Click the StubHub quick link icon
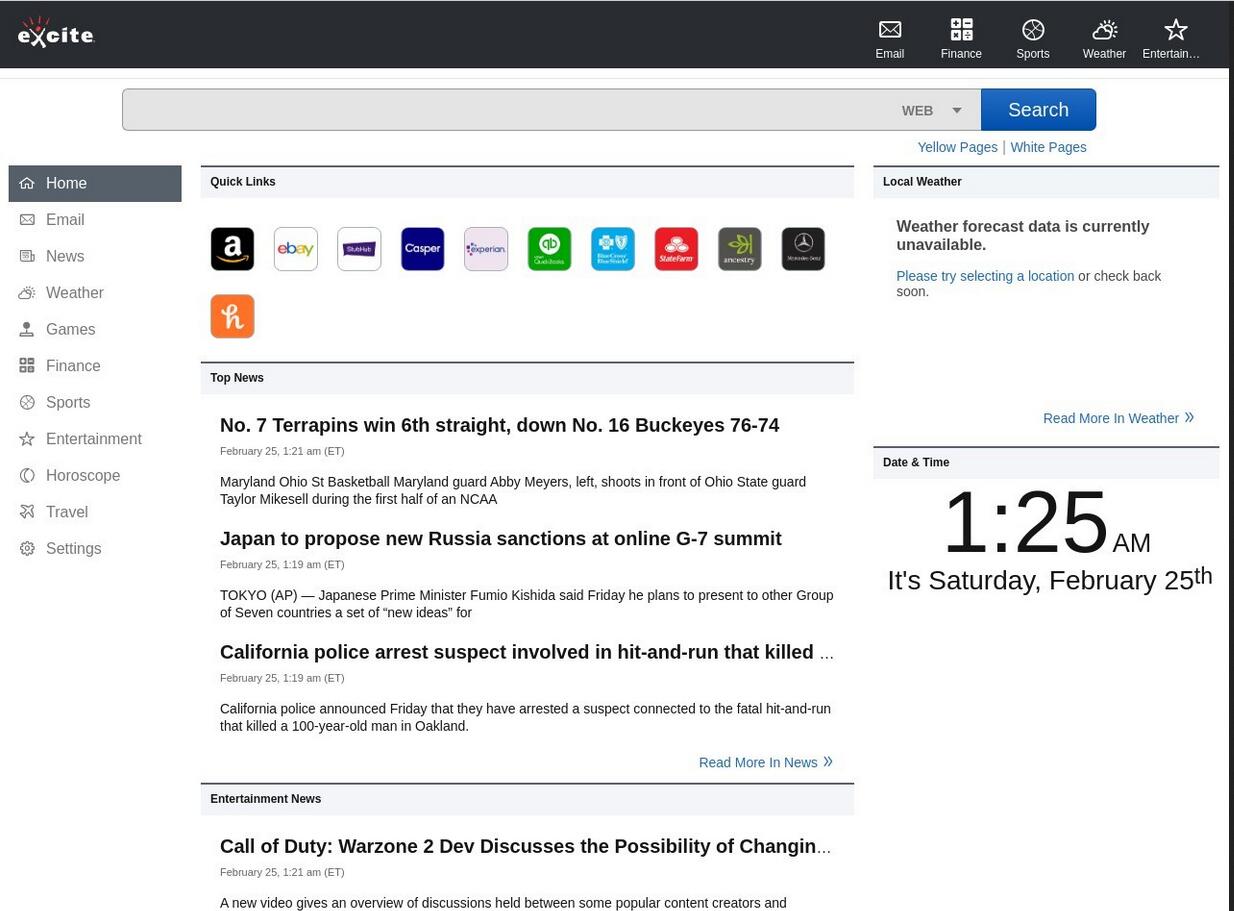Screen dimensions: 1234x911 click(359, 249)
